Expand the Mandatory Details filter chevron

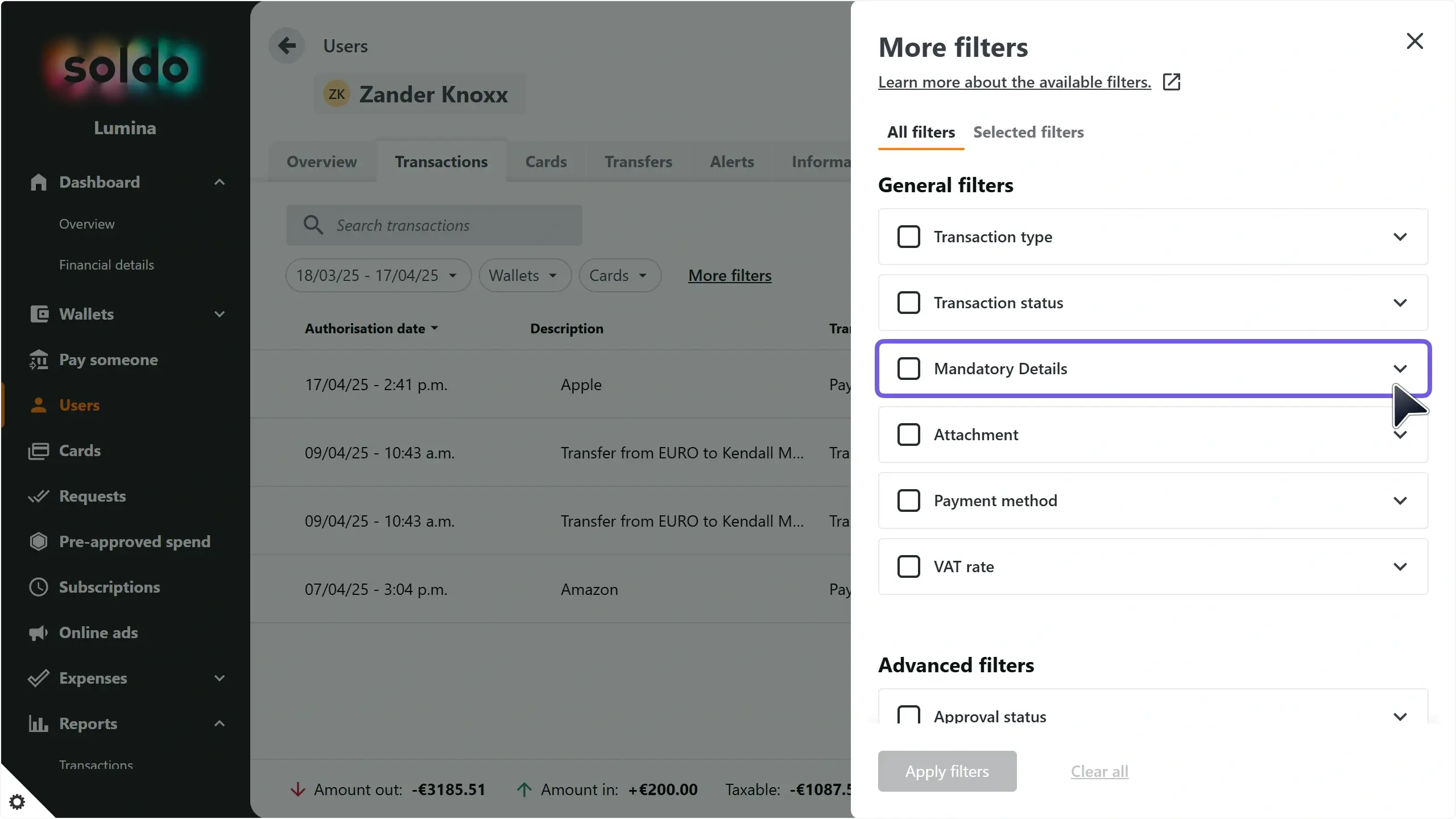pos(1400,369)
